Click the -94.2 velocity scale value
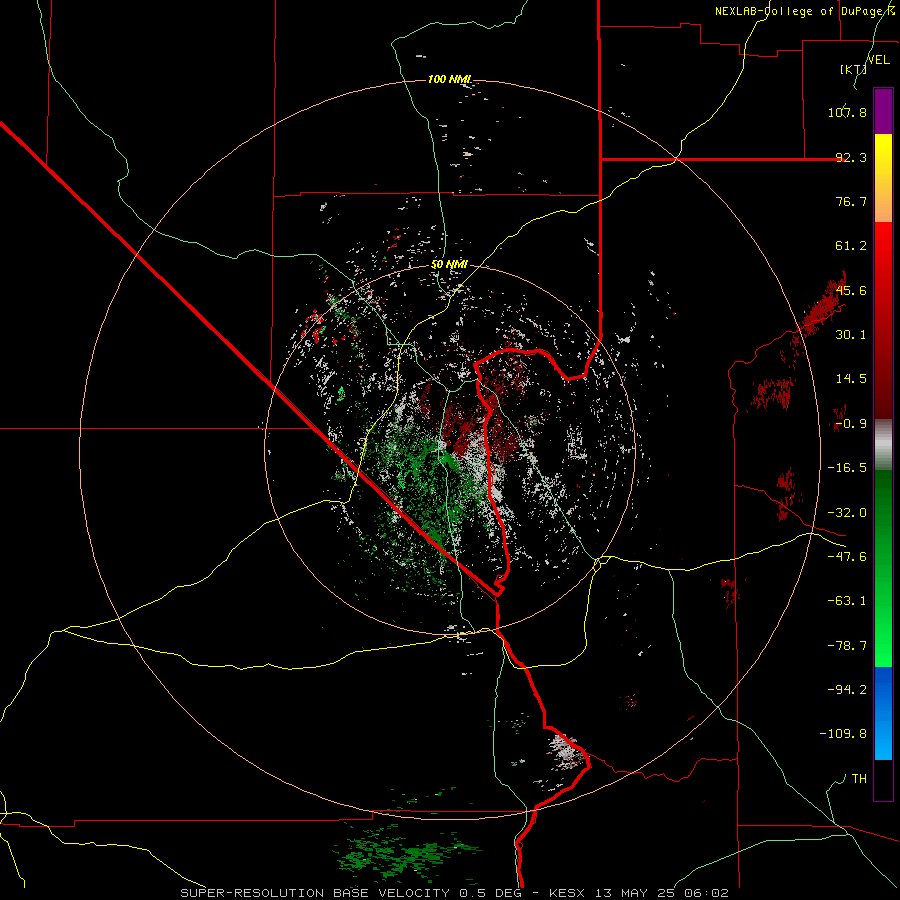This screenshot has height=900, width=900. tap(847, 689)
